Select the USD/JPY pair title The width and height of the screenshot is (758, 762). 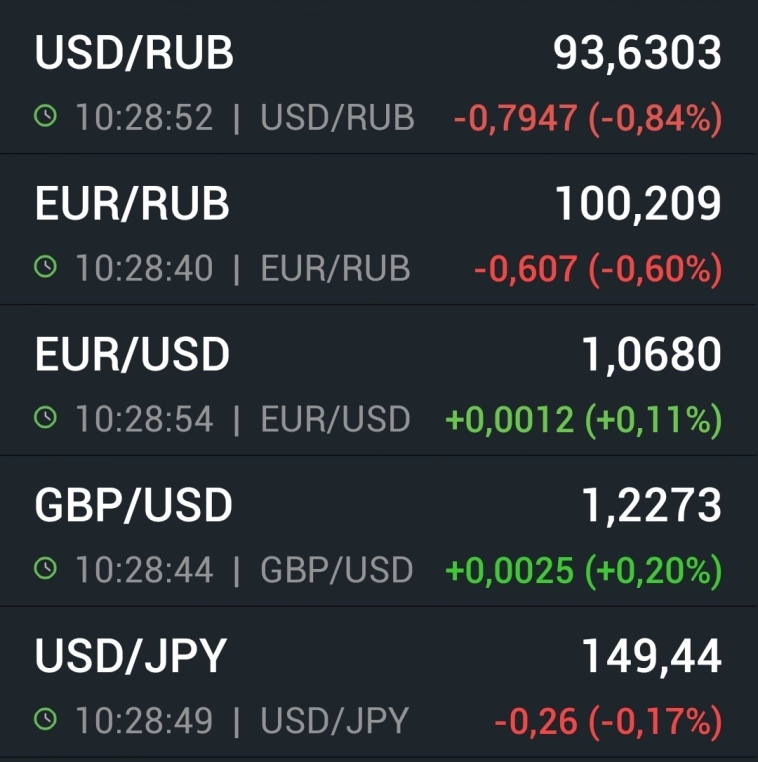pyautogui.click(x=131, y=657)
